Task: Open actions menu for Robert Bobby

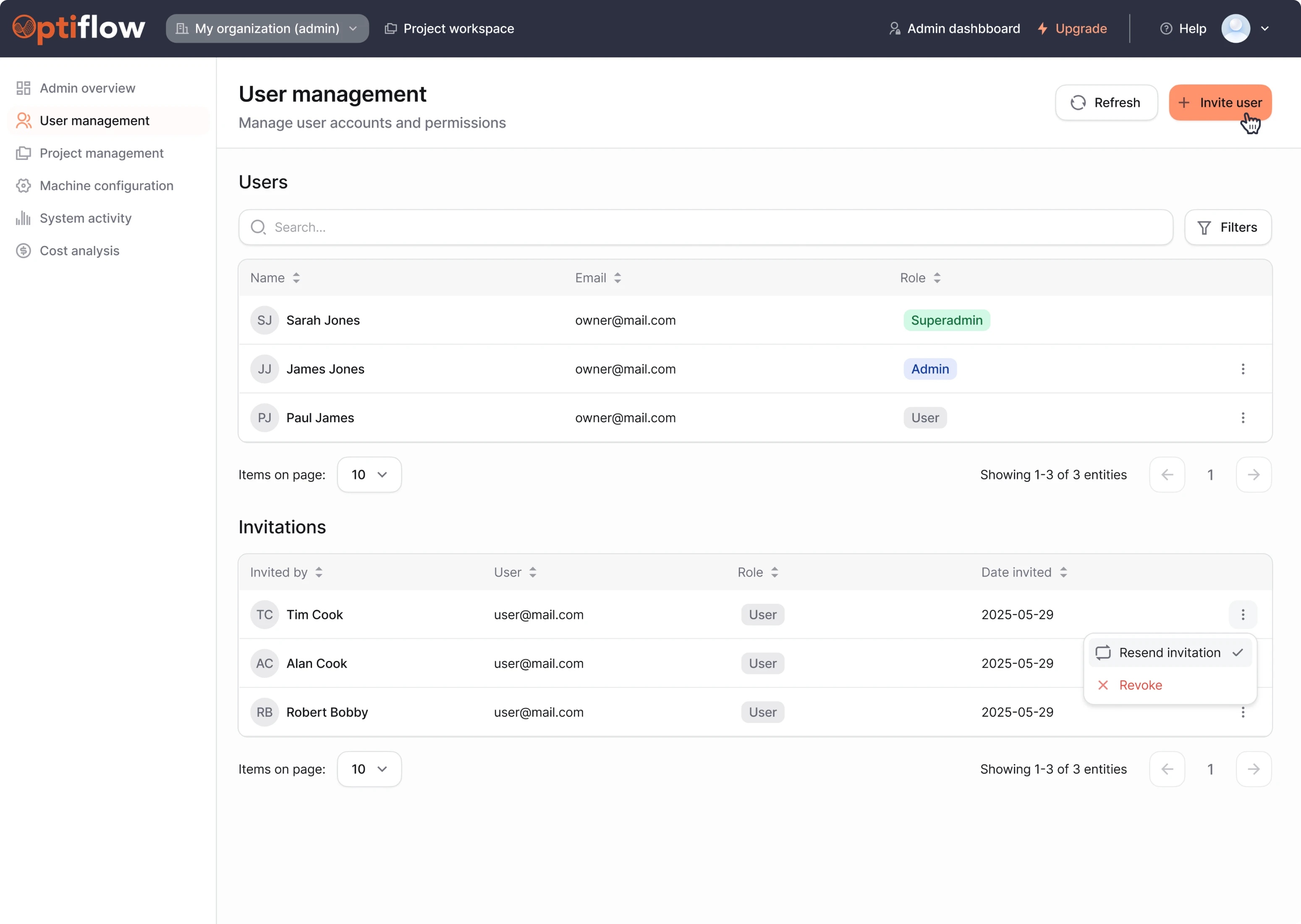Action: tap(1243, 712)
